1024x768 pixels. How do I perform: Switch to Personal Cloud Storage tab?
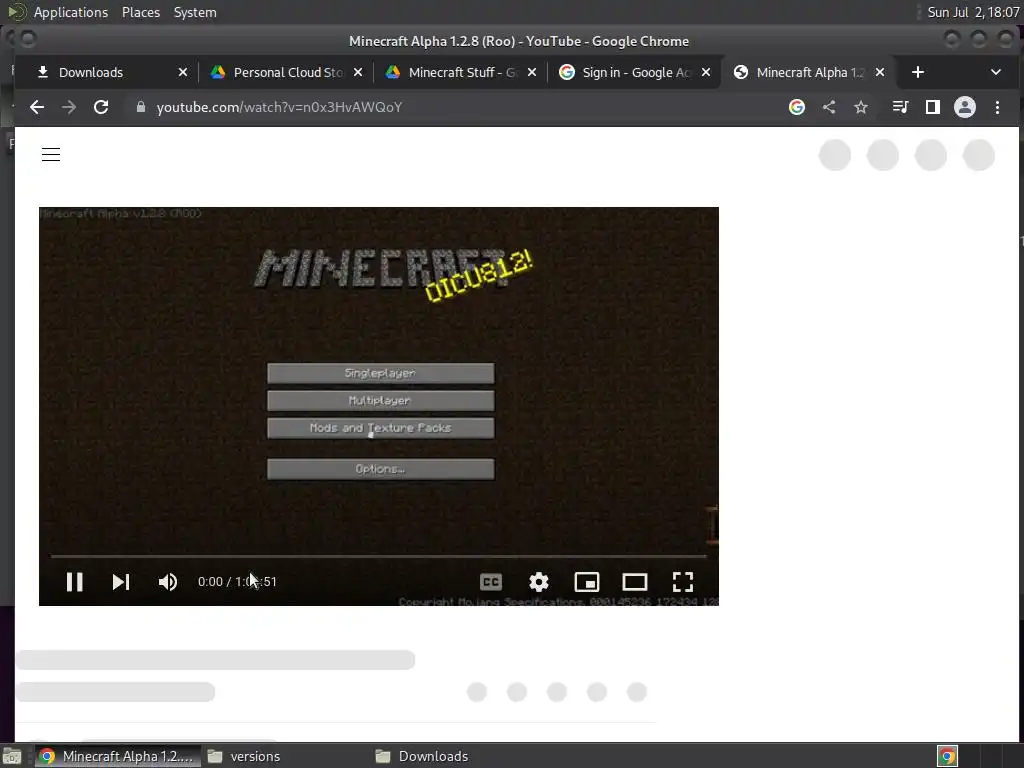(287, 72)
